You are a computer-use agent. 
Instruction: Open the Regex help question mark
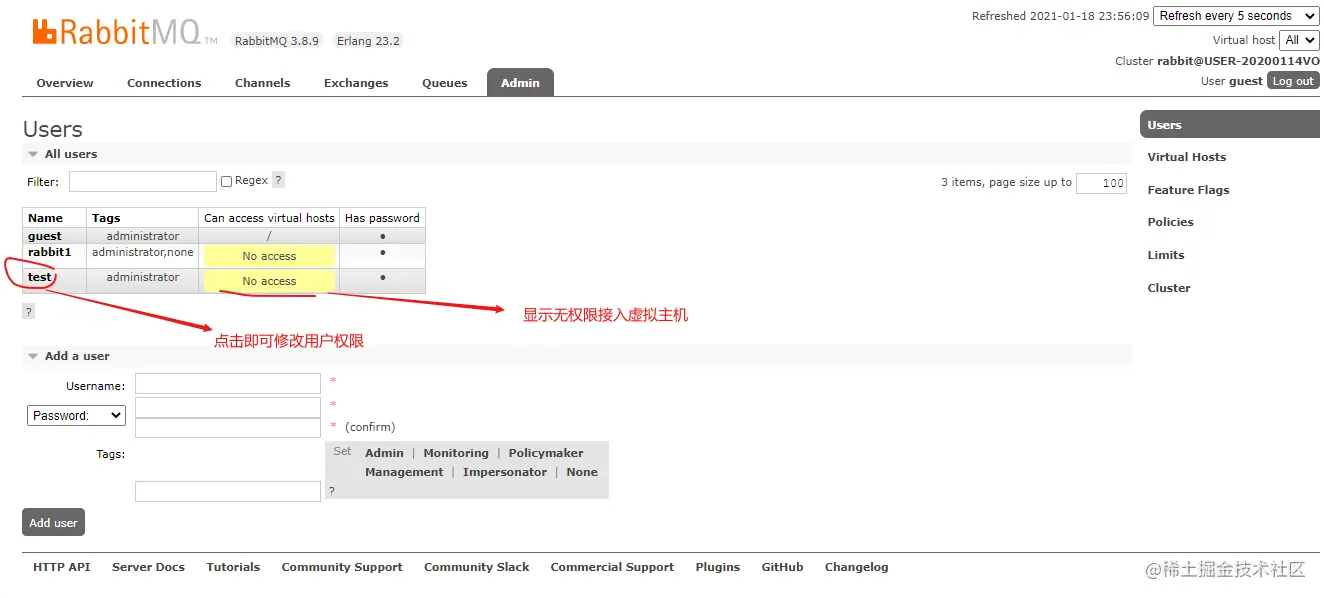tap(278, 180)
